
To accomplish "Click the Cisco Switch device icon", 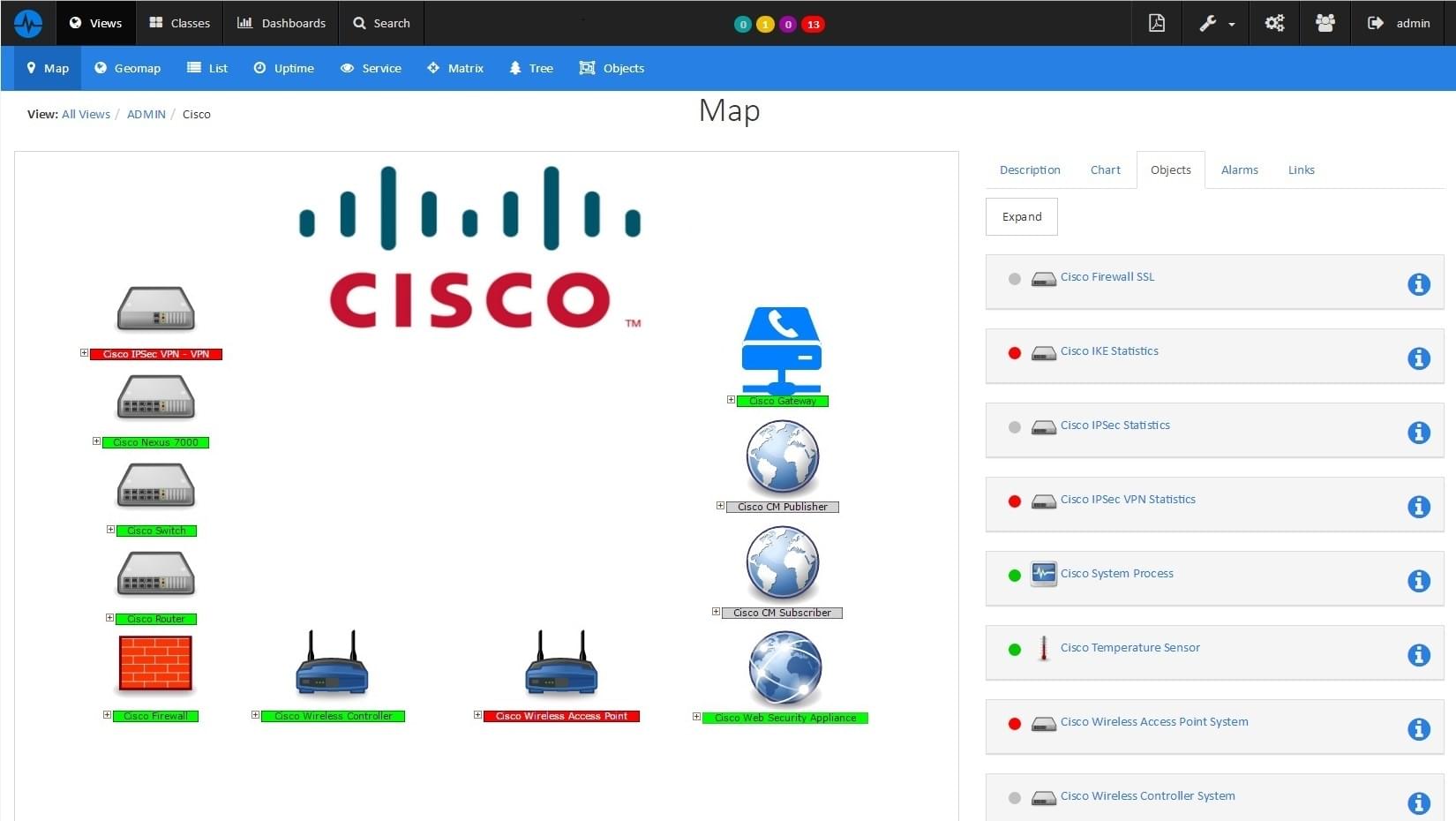I will coord(156,486).
